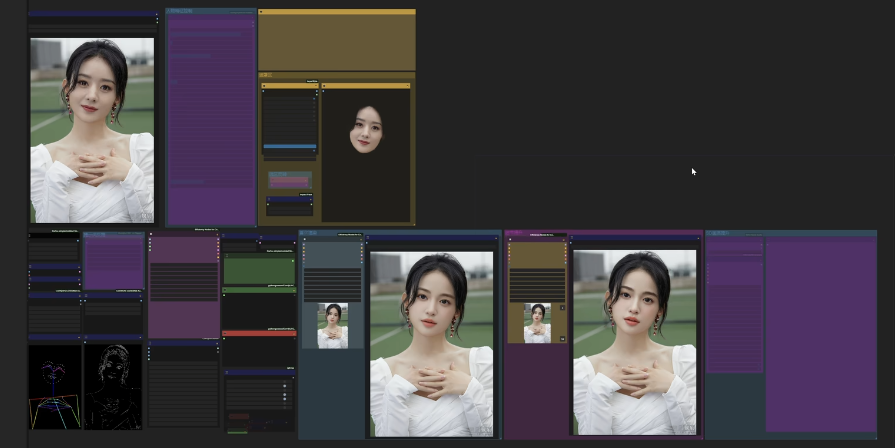This screenshot has width=895, height=448.
Task: Select the large purple note panel at top
Action: click(211, 110)
